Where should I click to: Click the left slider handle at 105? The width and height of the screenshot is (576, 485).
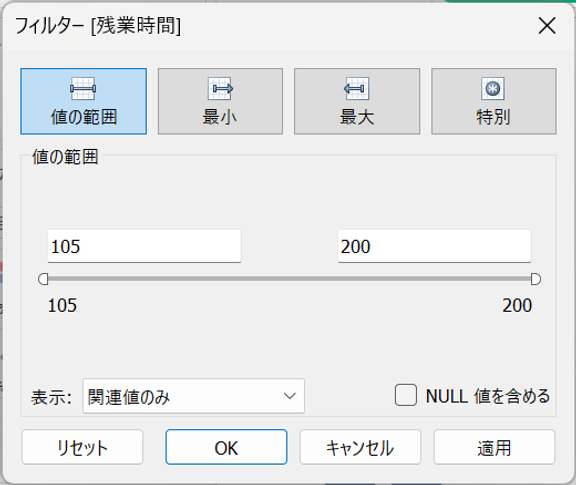(43, 279)
